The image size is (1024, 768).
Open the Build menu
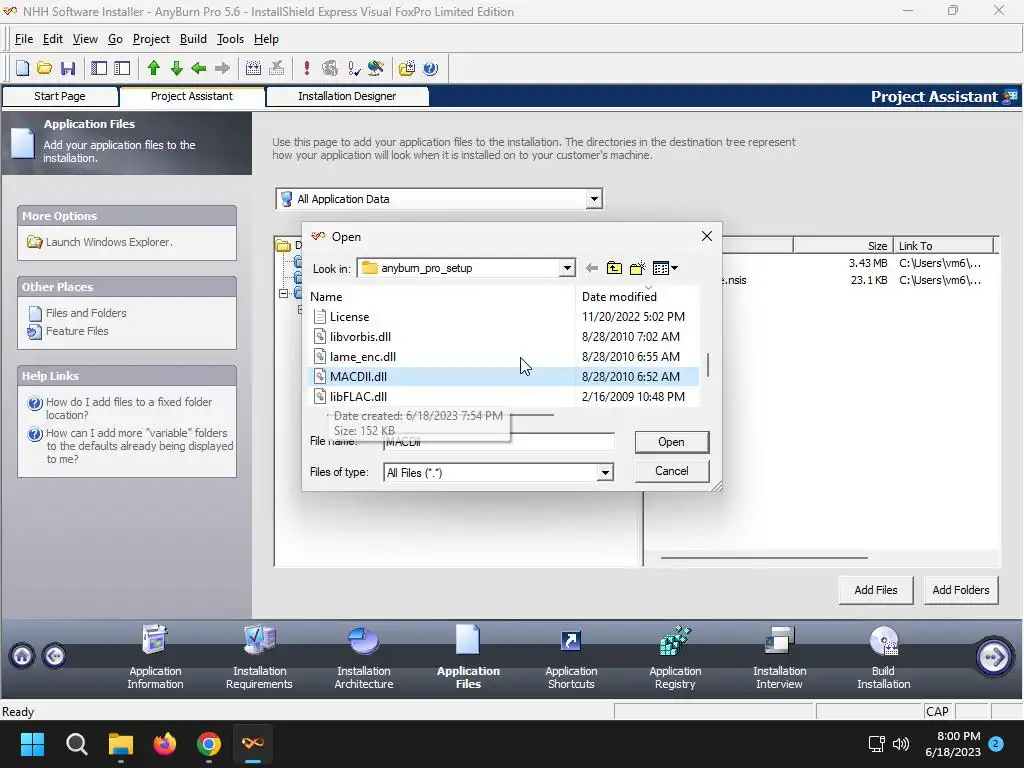tap(193, 39)
